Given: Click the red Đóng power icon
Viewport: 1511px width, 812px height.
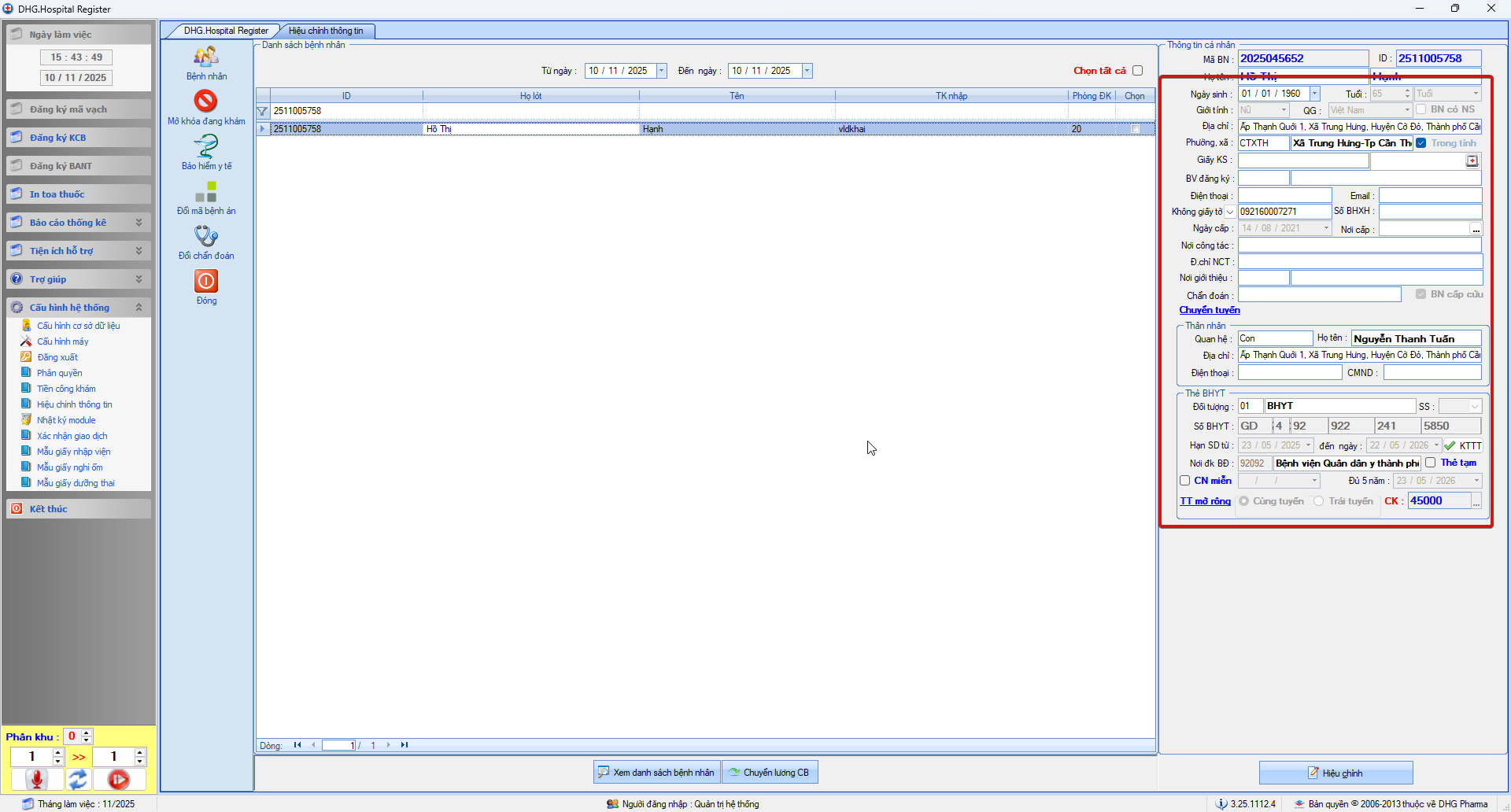Looking at the screenshot, I should [x=206, y=281].
